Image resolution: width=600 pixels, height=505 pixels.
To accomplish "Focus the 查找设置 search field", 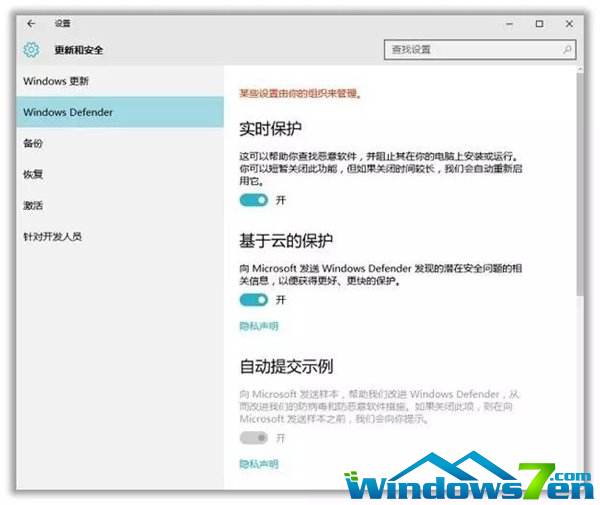I will coord(480,50).
